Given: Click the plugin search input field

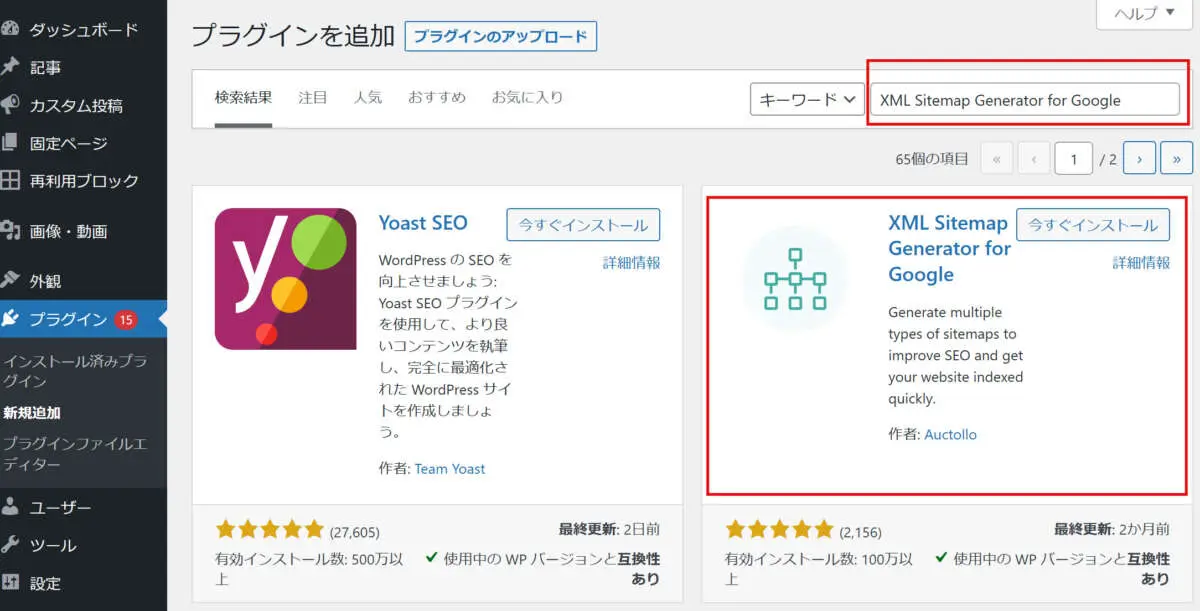Looking at the screenshot, I should pos(1026,99).
